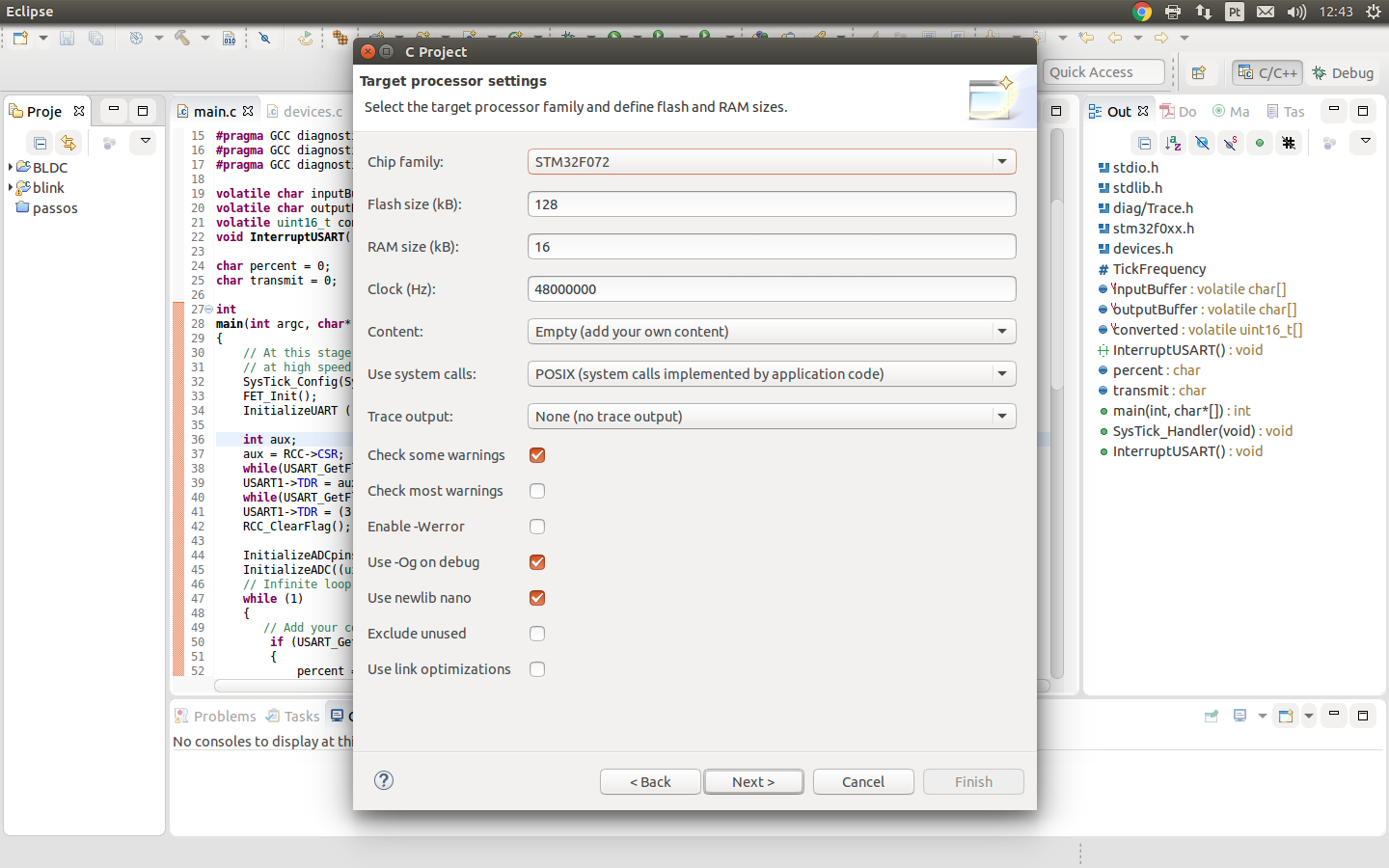Screen dimensions: 1389x868
Task: Switch to the Debug perspective
Action: pyautogui.click(x=1342, y=72)
